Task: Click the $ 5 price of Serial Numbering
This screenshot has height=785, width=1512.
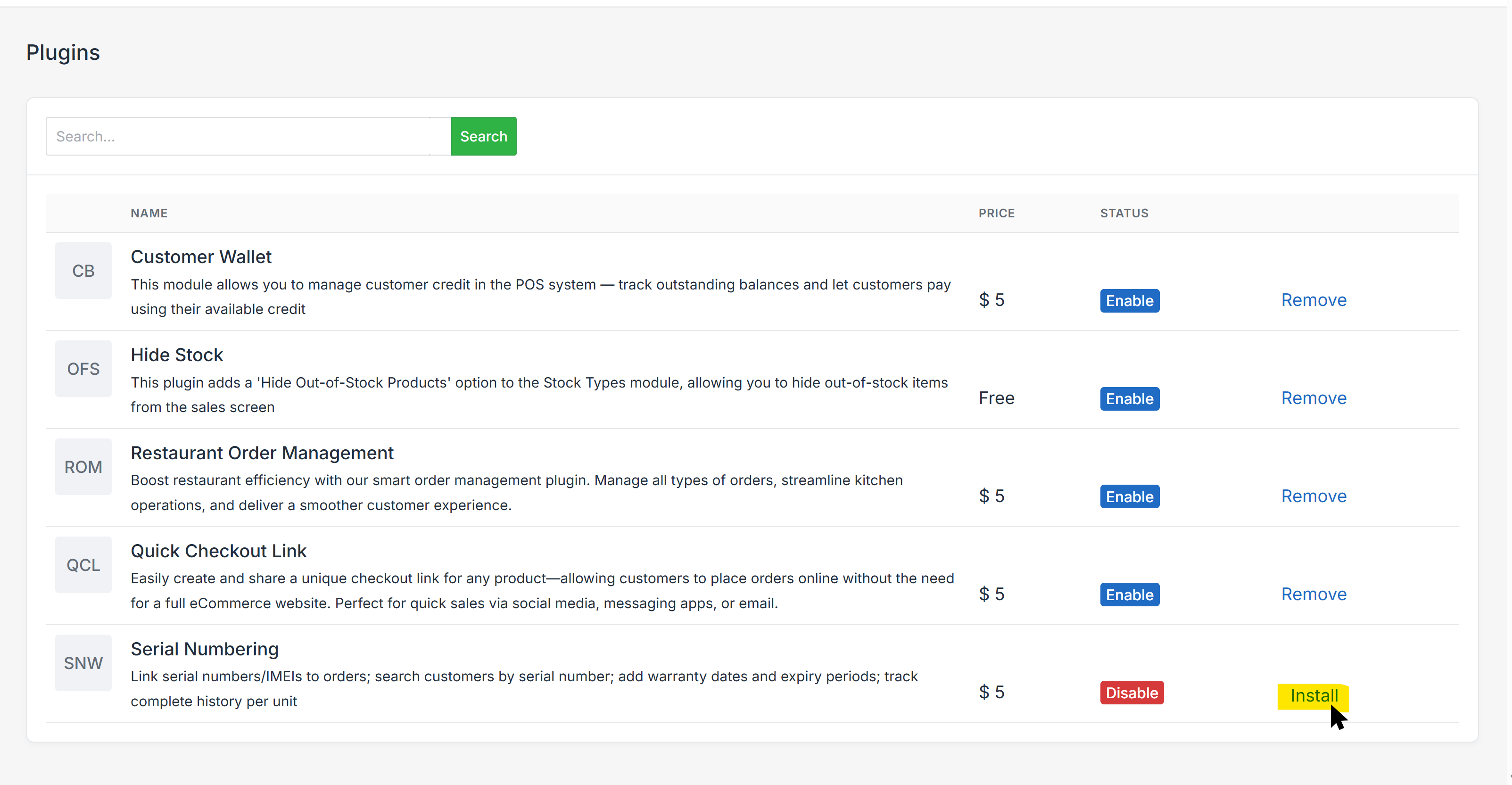Action: pos(991,692)
